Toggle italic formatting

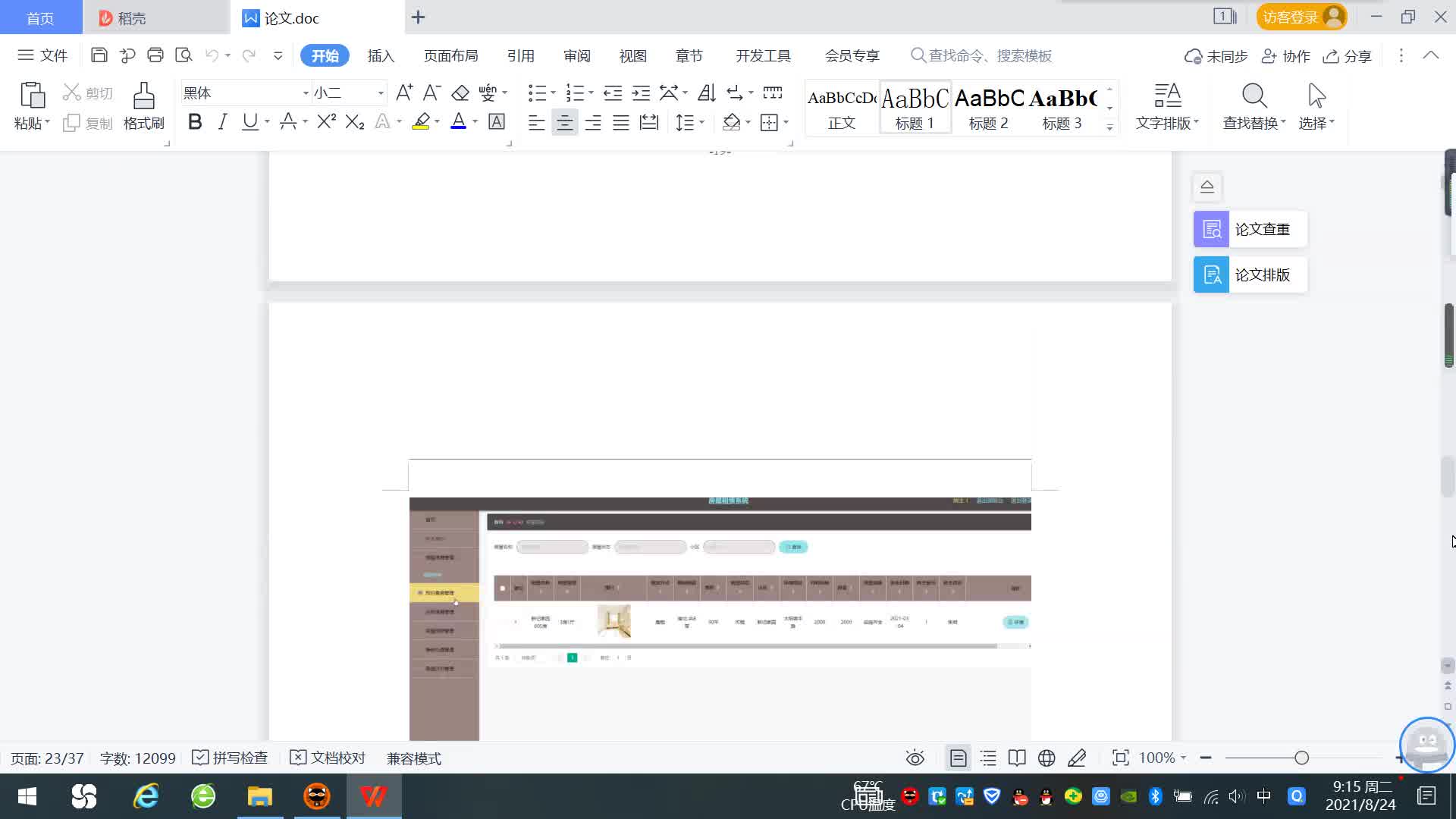(x=222, y=121)
